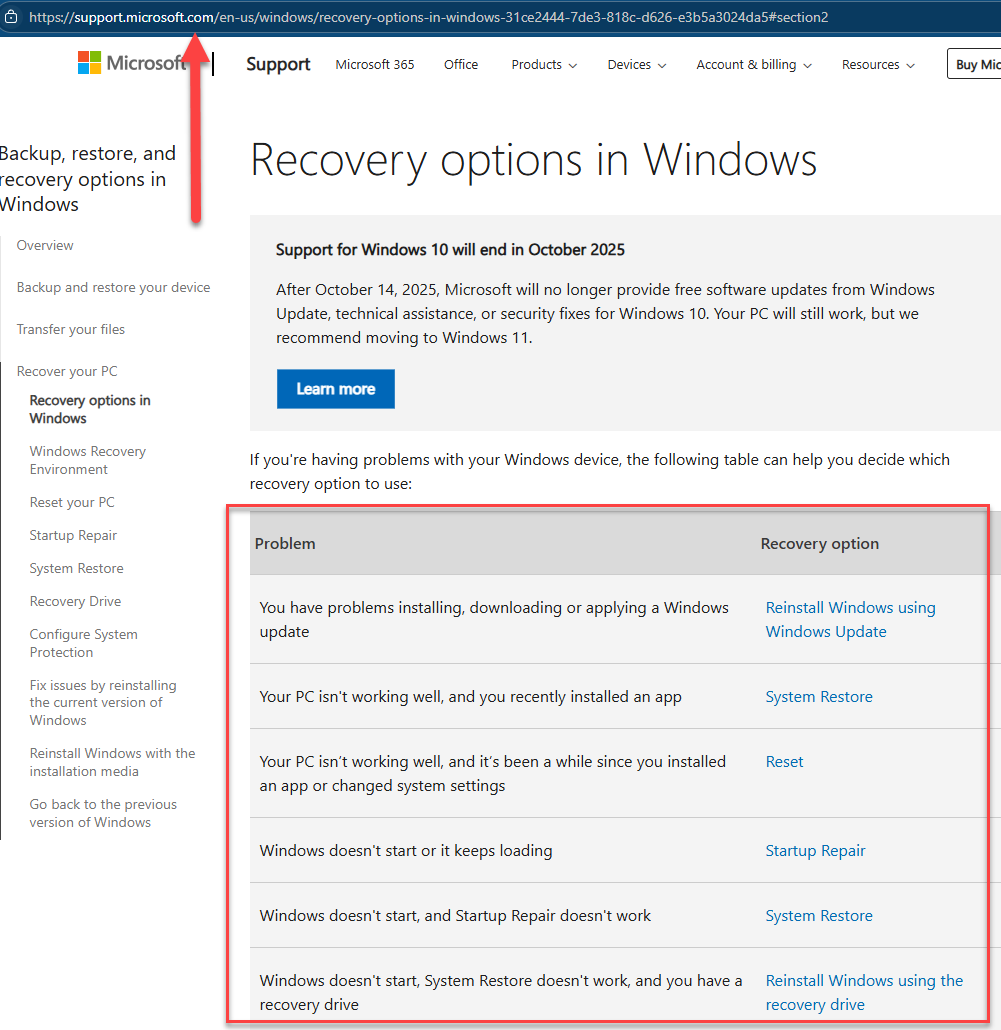The width and height of the screenshot is (1001, 1030).
Task: Open the Reset recovery option link
Action: click(x=784, y=762)
